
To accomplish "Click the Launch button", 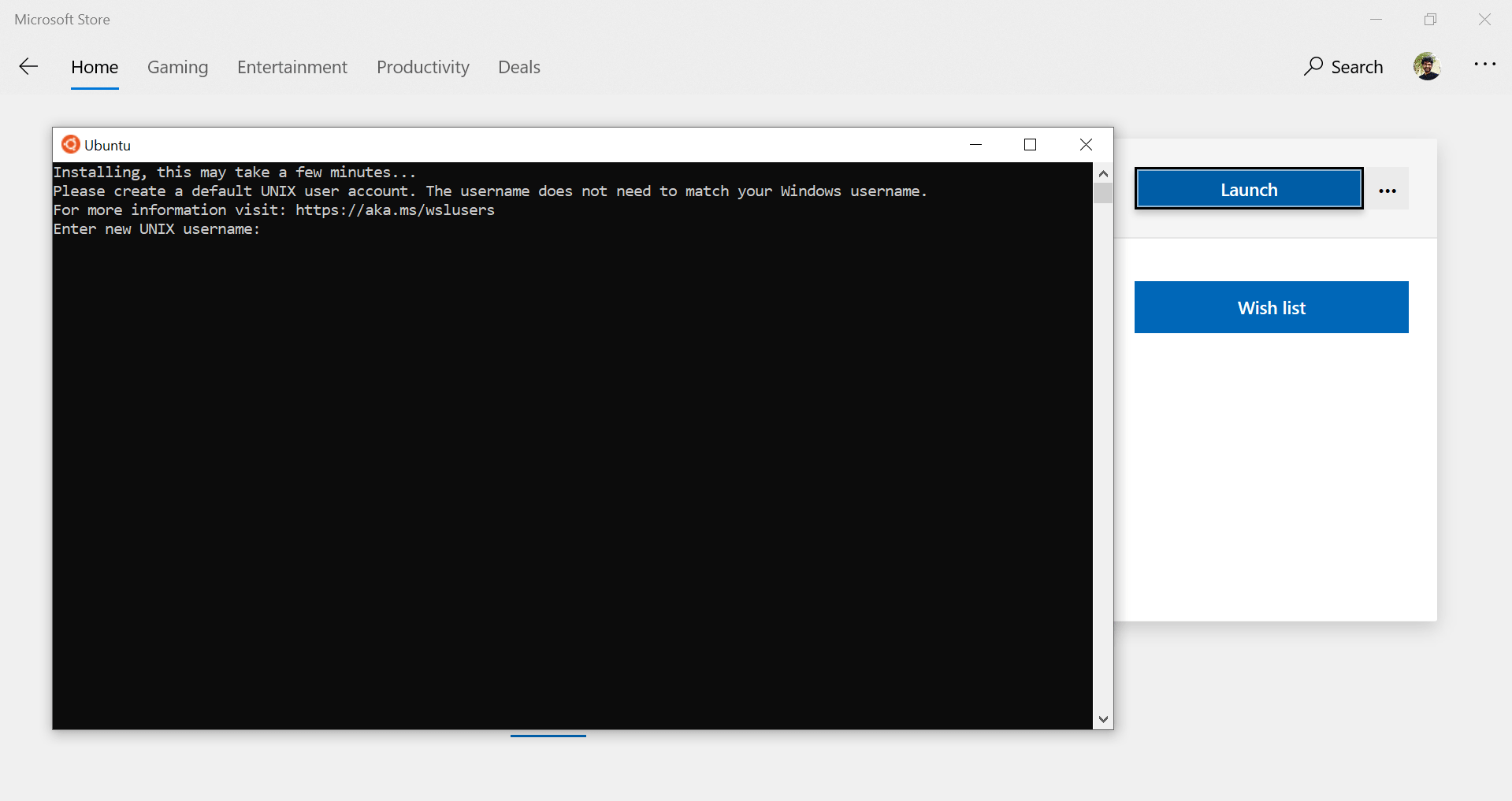I will pyautogui.click(x=1249, y=189).
